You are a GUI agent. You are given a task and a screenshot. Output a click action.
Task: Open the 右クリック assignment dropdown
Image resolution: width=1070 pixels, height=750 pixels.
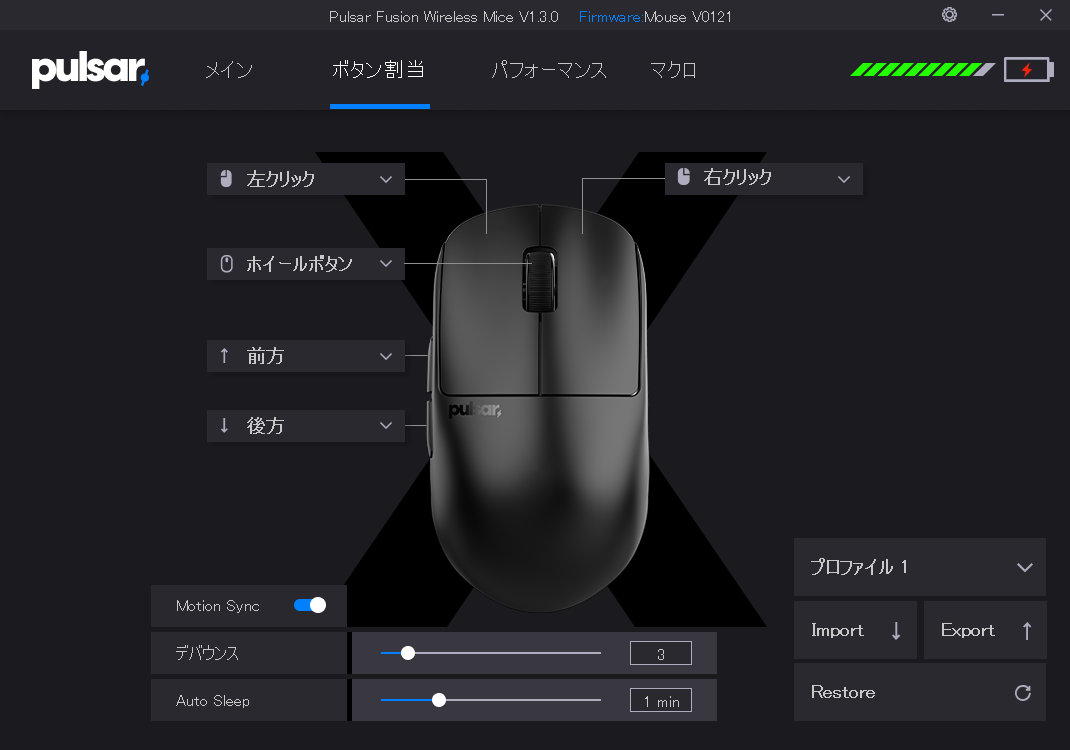(844, 179)
